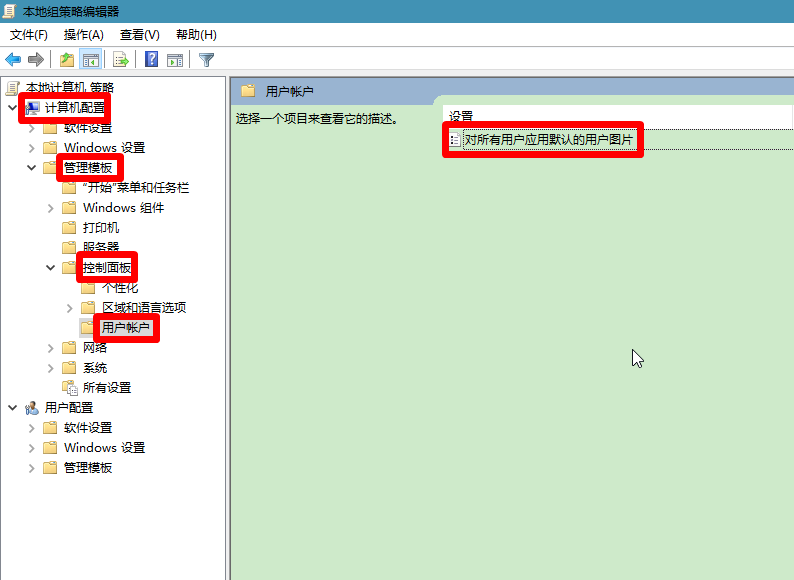Select 本地计算机 策略 root node

pos(70,88)
